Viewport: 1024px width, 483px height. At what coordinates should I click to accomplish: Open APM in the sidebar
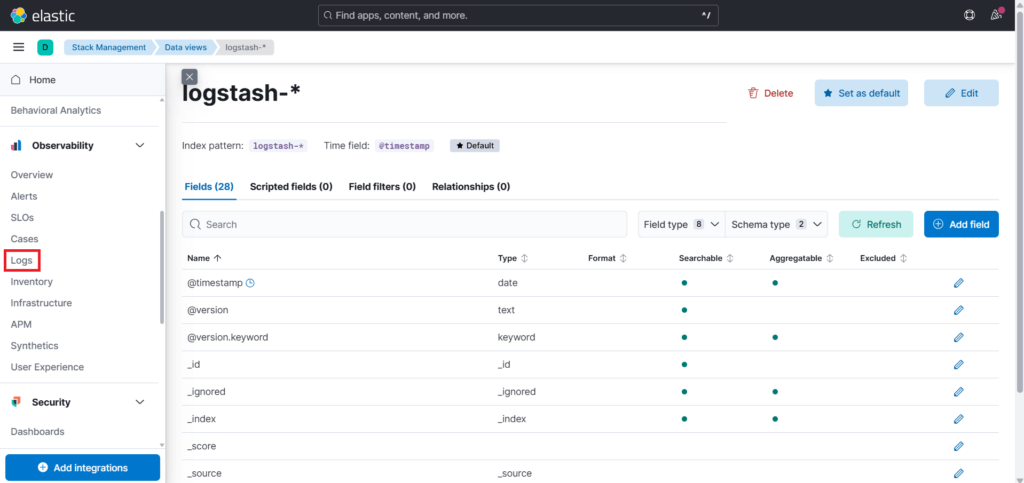click(21, 324)
